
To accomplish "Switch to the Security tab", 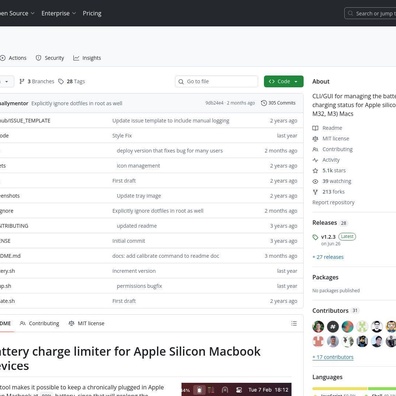I will click(x=50, y=58).
